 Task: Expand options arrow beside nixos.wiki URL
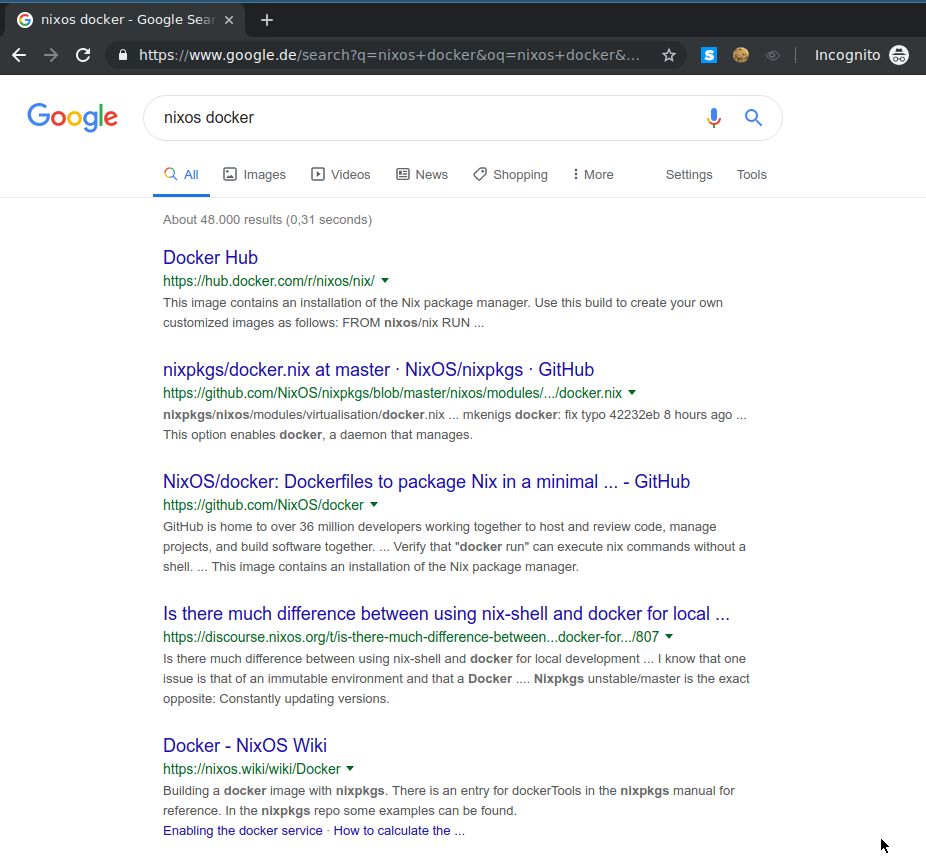(350, 768)
